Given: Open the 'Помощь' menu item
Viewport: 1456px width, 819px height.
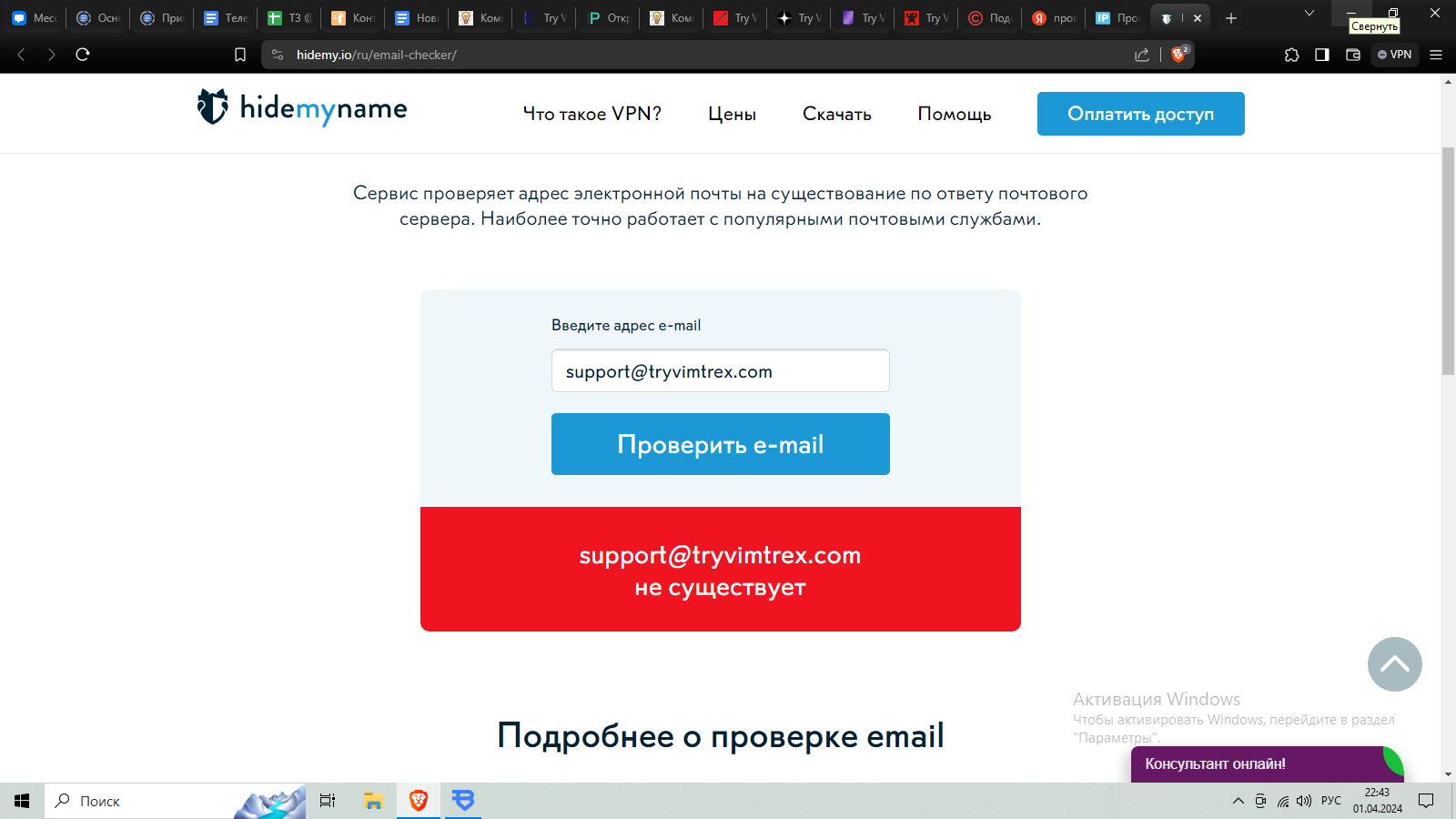Looking at the screenshot, I should point(954,114).
